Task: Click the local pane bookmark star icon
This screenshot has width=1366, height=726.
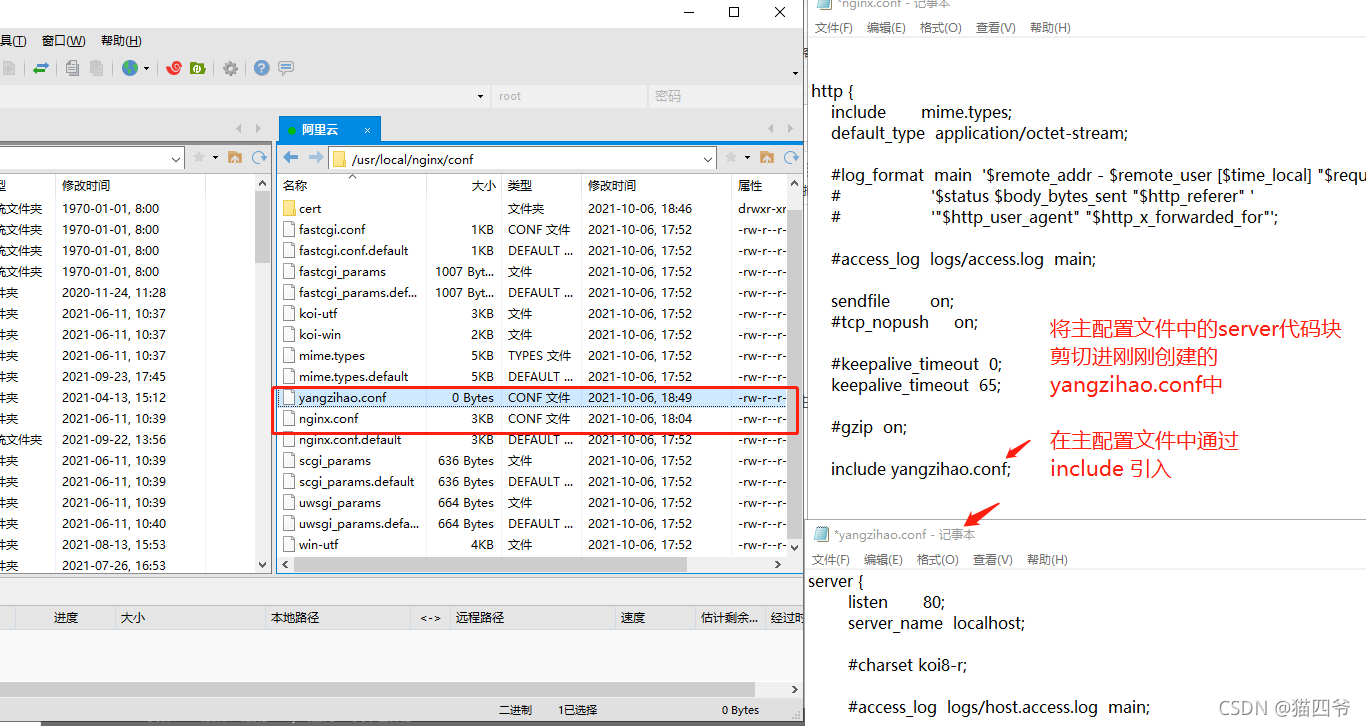Action: 199,158
